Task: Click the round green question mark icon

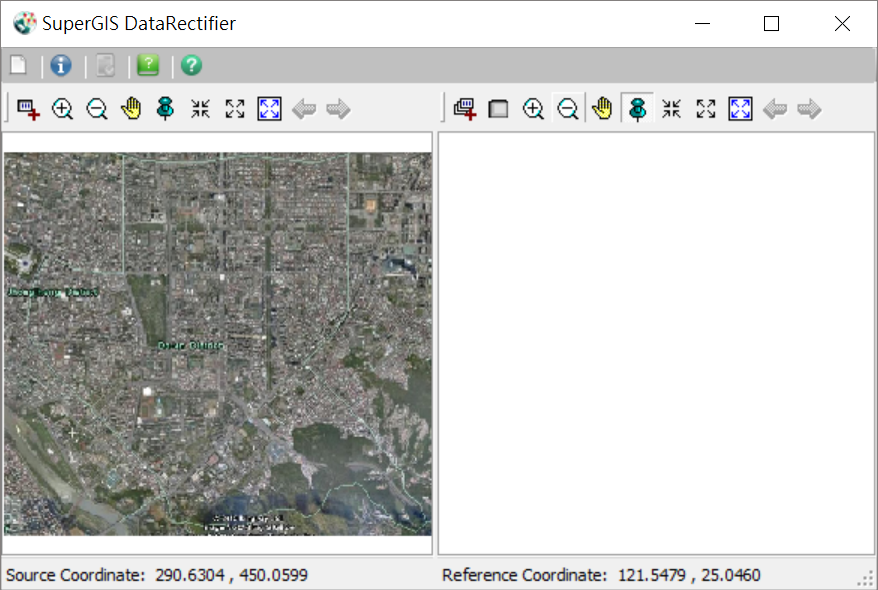Action: 191,66
